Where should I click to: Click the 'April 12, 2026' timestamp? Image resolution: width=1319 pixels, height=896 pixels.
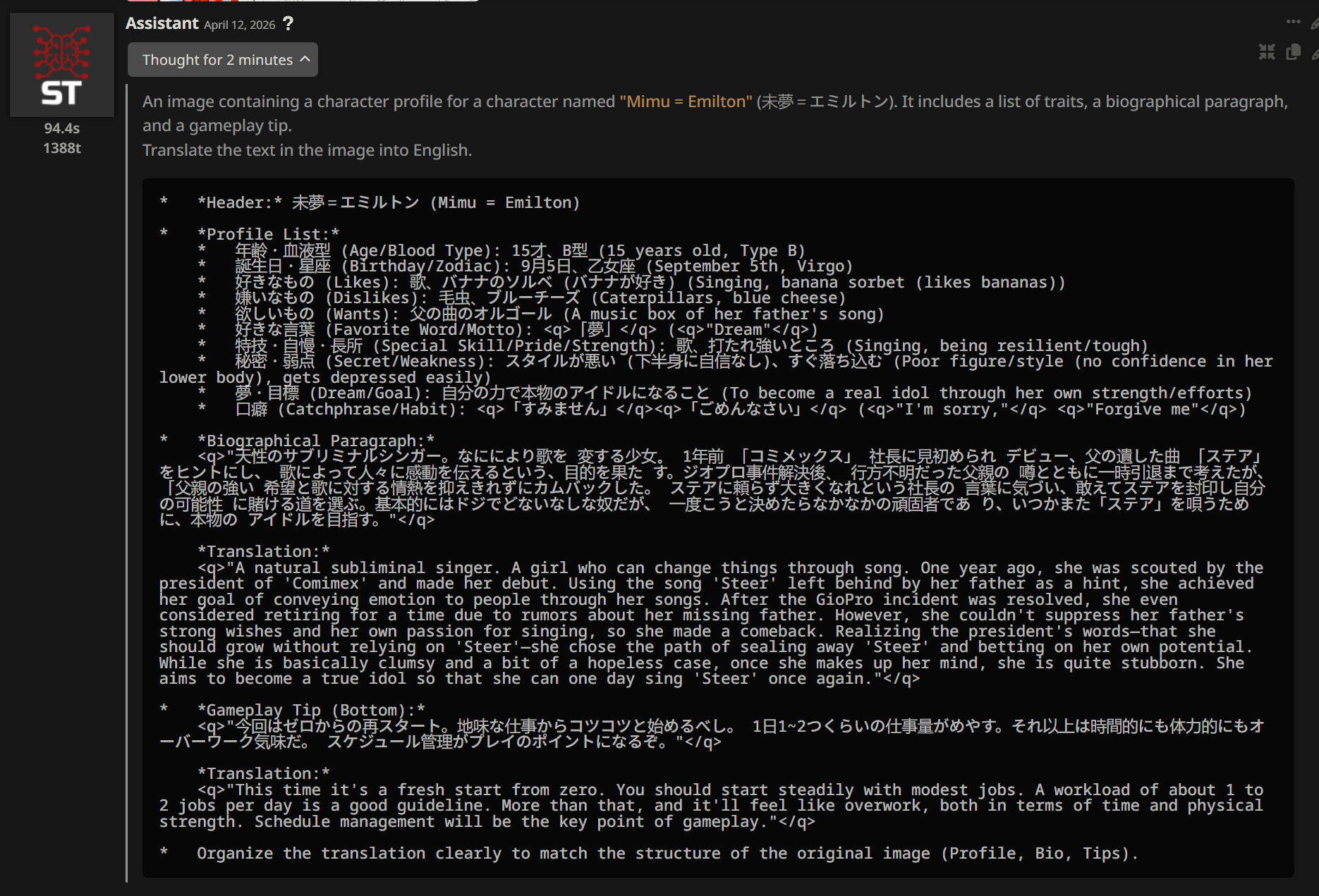pyautogui.click(x=240, y=25)
